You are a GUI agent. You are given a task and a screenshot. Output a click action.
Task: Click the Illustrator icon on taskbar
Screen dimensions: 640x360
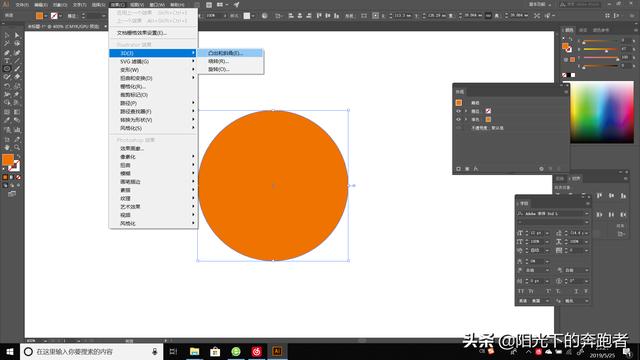(277, 351)
